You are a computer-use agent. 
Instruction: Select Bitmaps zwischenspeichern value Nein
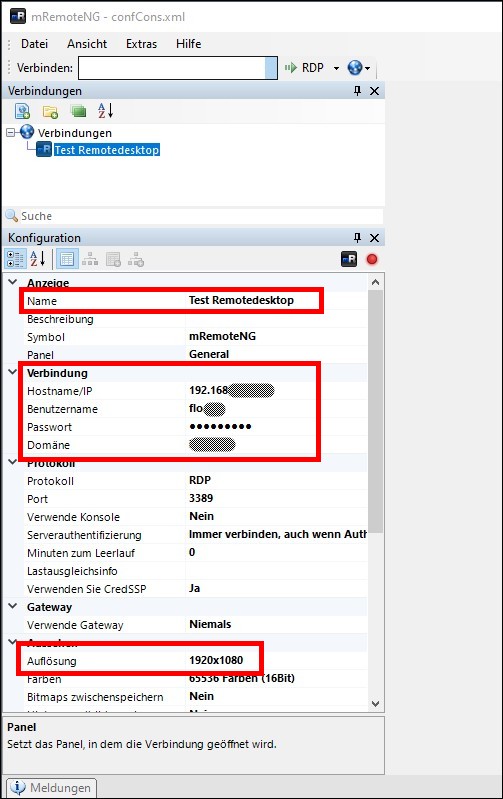tap(201, 696)
